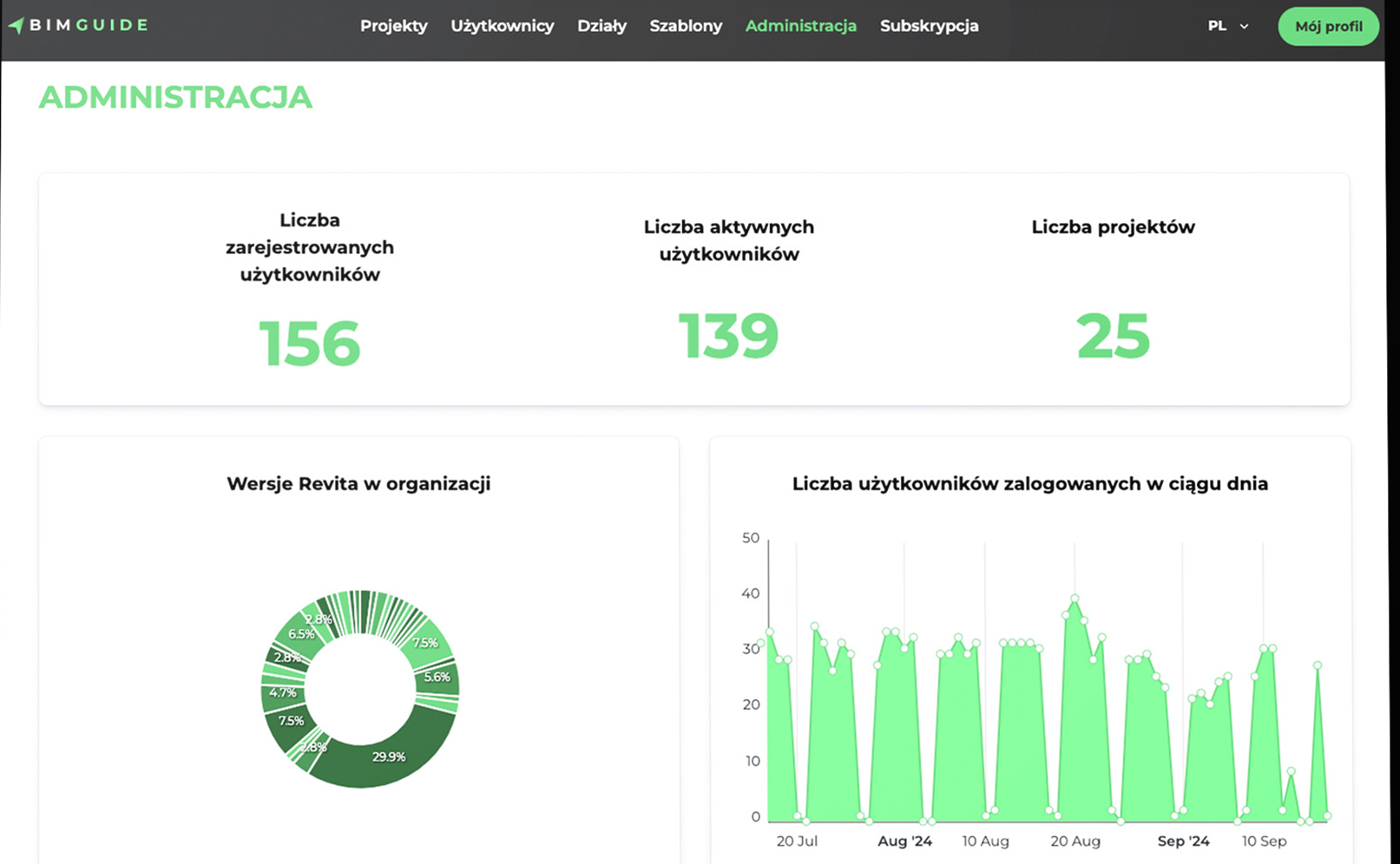Open the Subskrypcja page
This screenshot has height=864, width=1400.
pos(929,26)
